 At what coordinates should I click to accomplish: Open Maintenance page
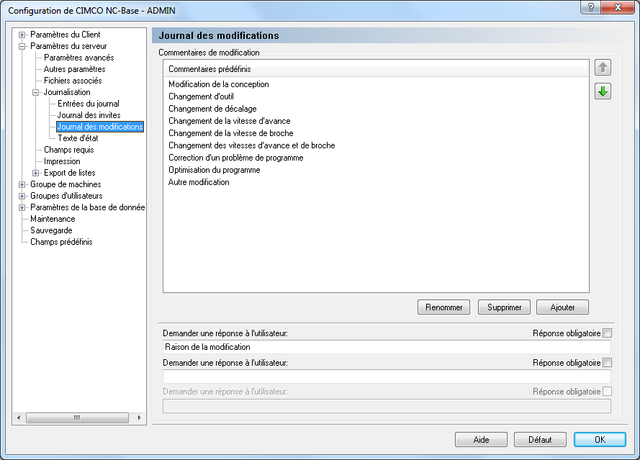click(53, 219)
